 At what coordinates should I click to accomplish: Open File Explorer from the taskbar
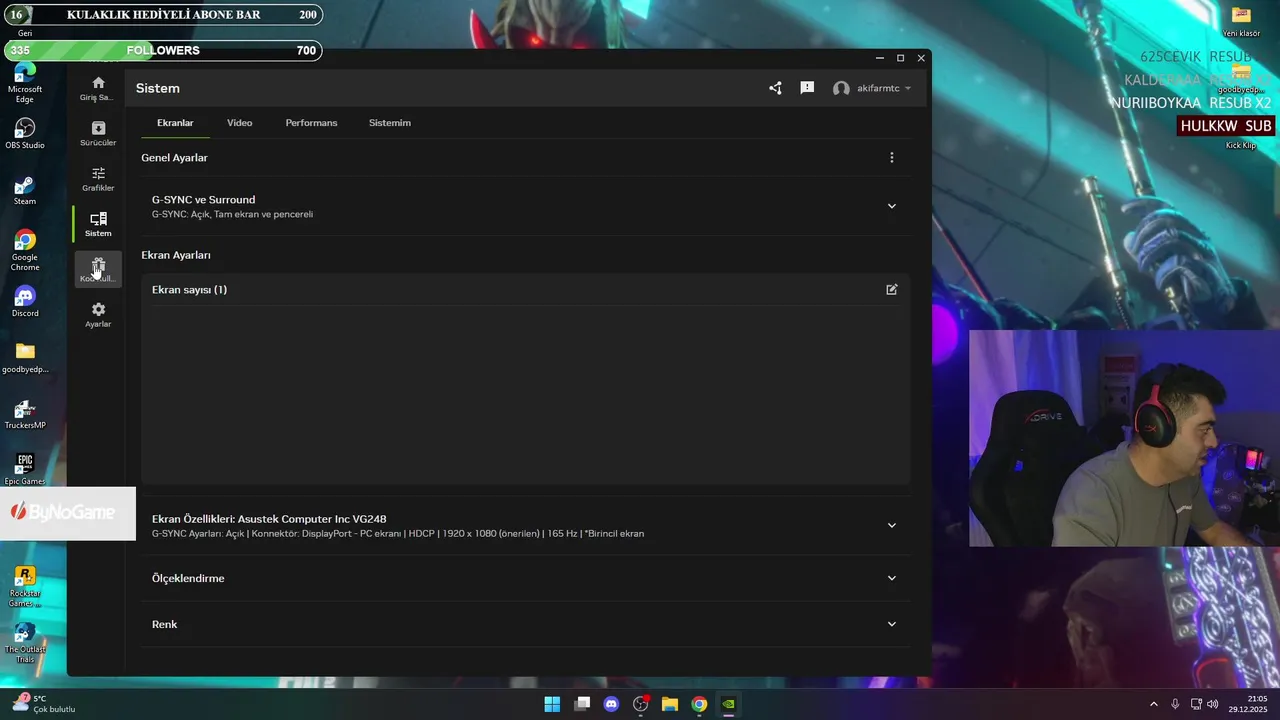(670, 704)
